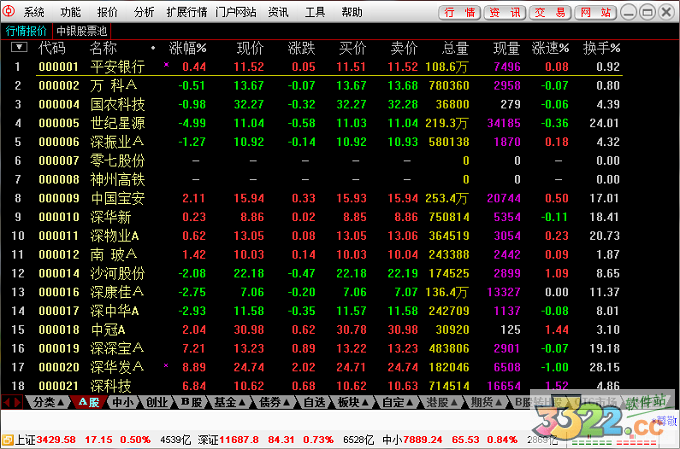
Task: Open the 资讯 menu
Action: (278, 12)
